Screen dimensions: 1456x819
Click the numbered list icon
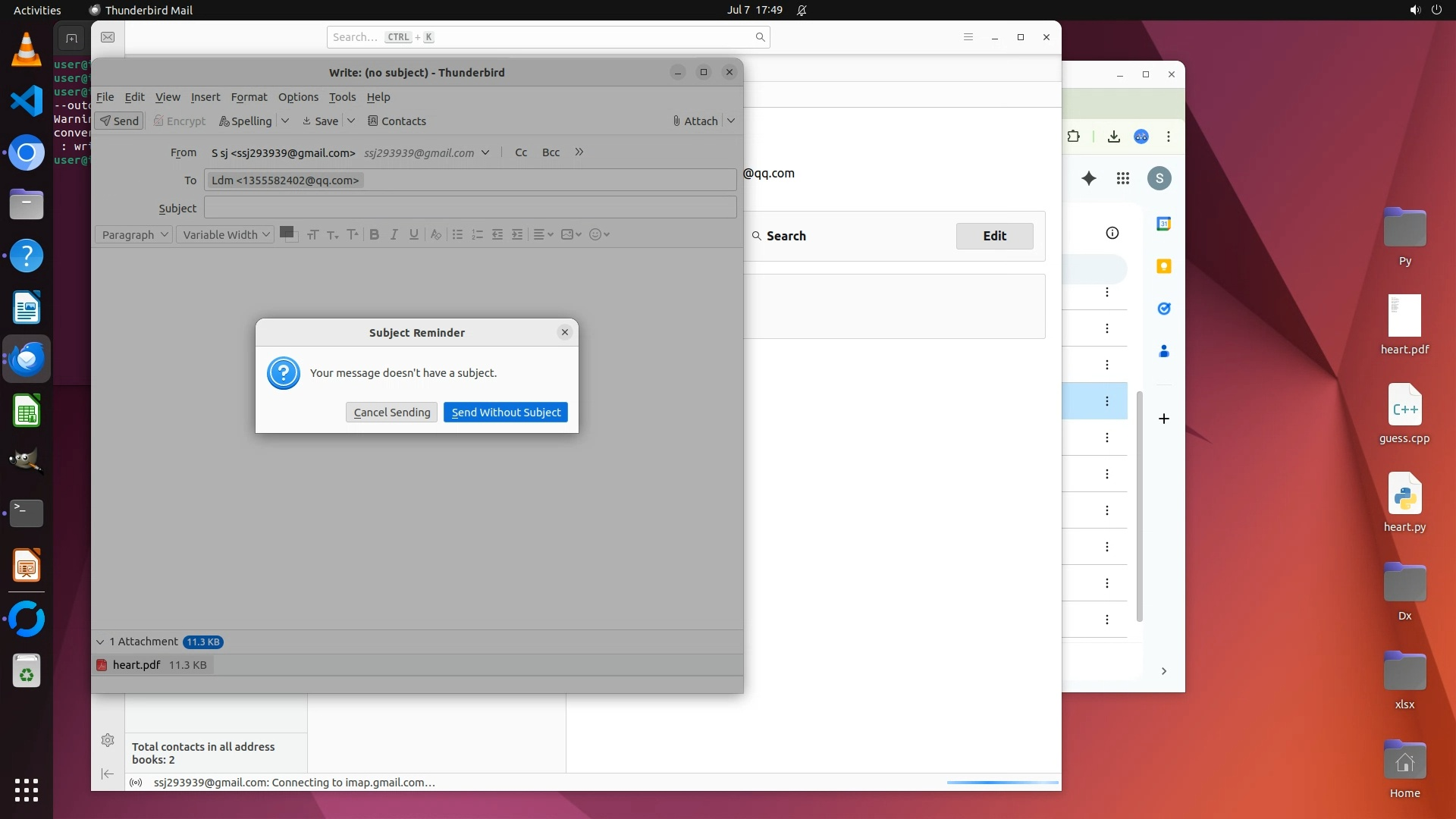point(477,235)
